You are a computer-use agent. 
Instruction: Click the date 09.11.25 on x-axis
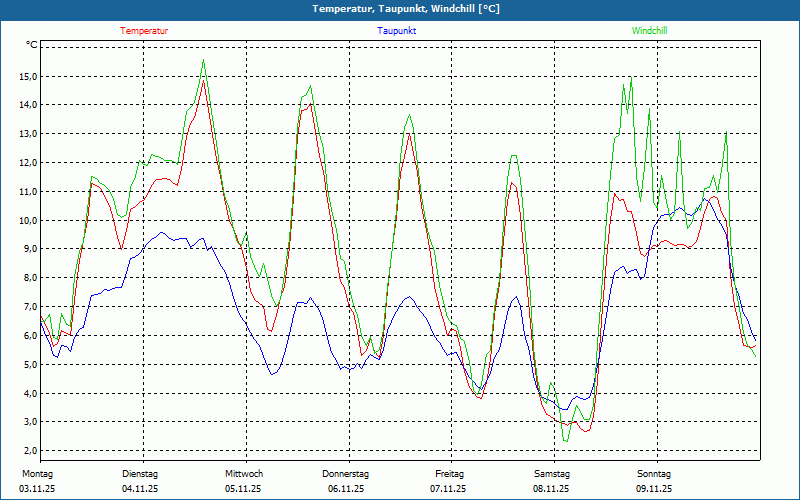[654, 489]
